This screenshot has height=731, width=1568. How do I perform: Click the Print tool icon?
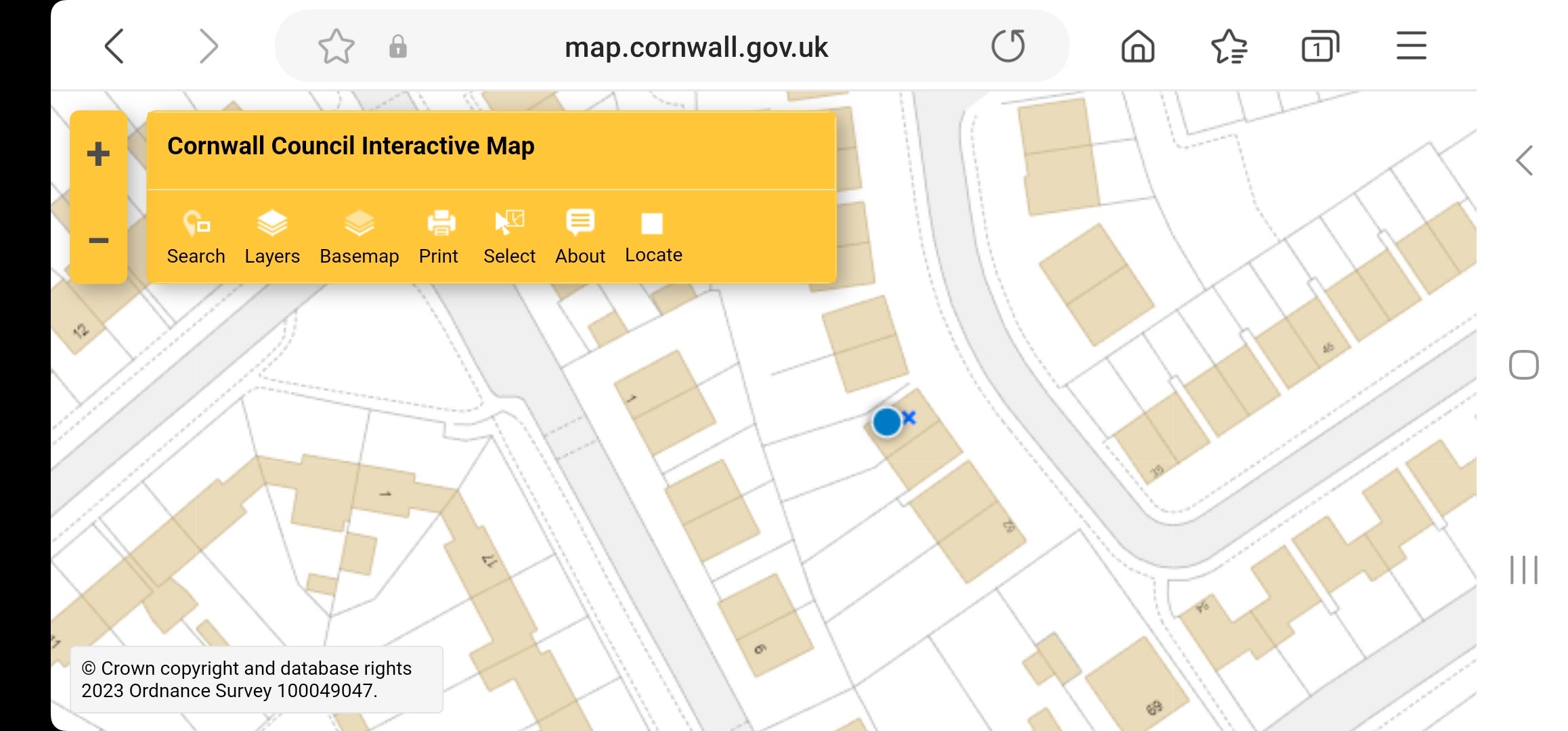440,225
